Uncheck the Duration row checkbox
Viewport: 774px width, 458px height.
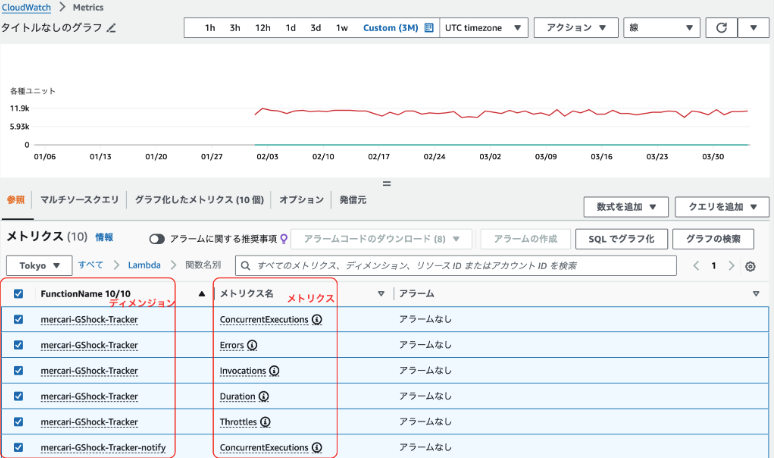[18, 396]
